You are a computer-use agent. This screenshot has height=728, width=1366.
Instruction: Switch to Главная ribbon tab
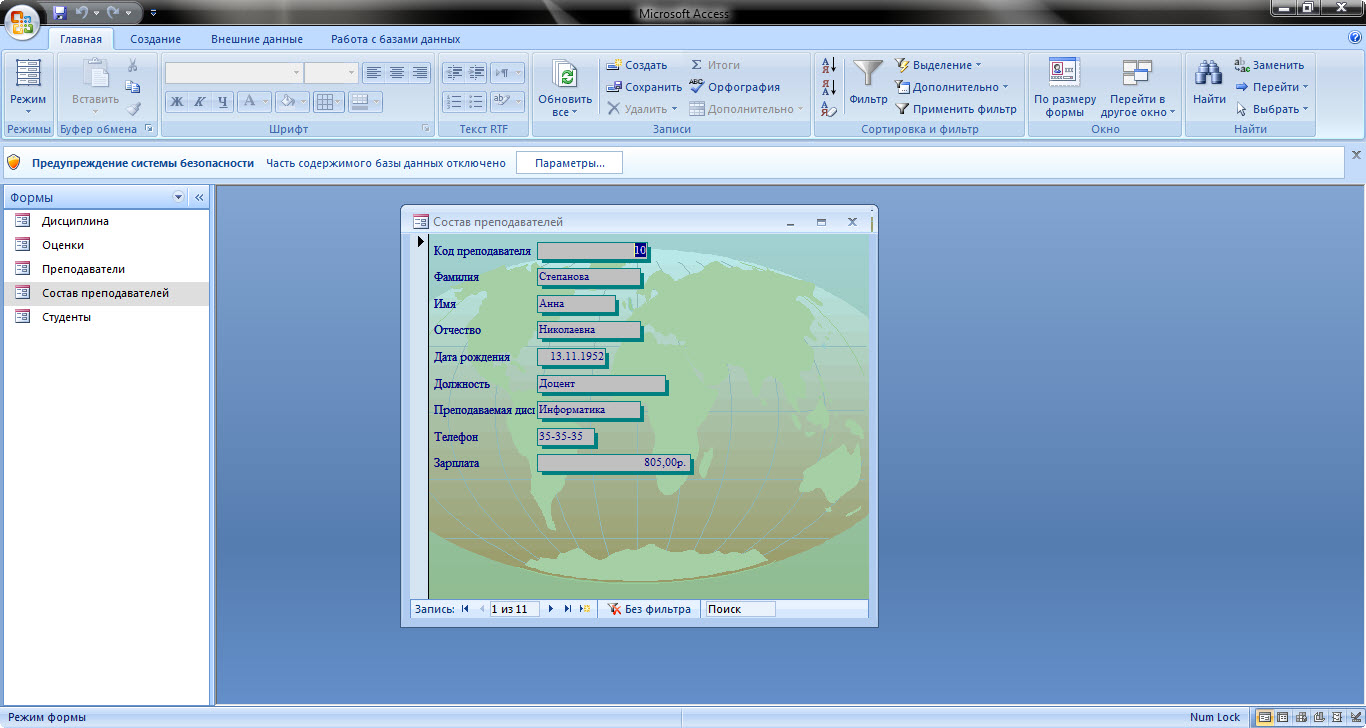click(81, 39)
